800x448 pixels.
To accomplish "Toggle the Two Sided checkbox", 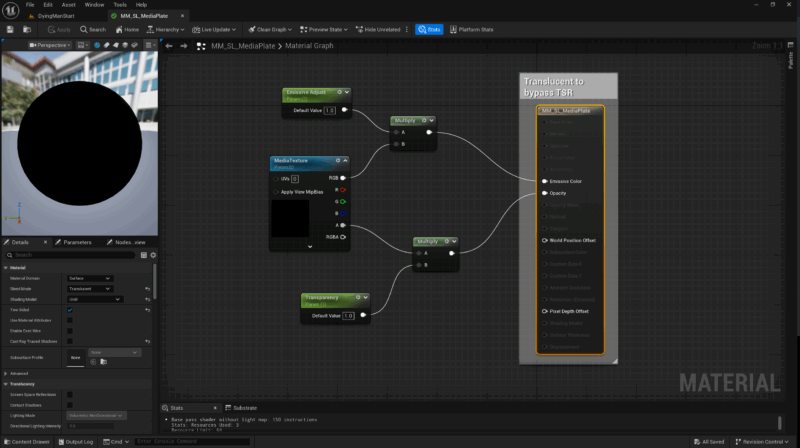I will coord(70,310).
